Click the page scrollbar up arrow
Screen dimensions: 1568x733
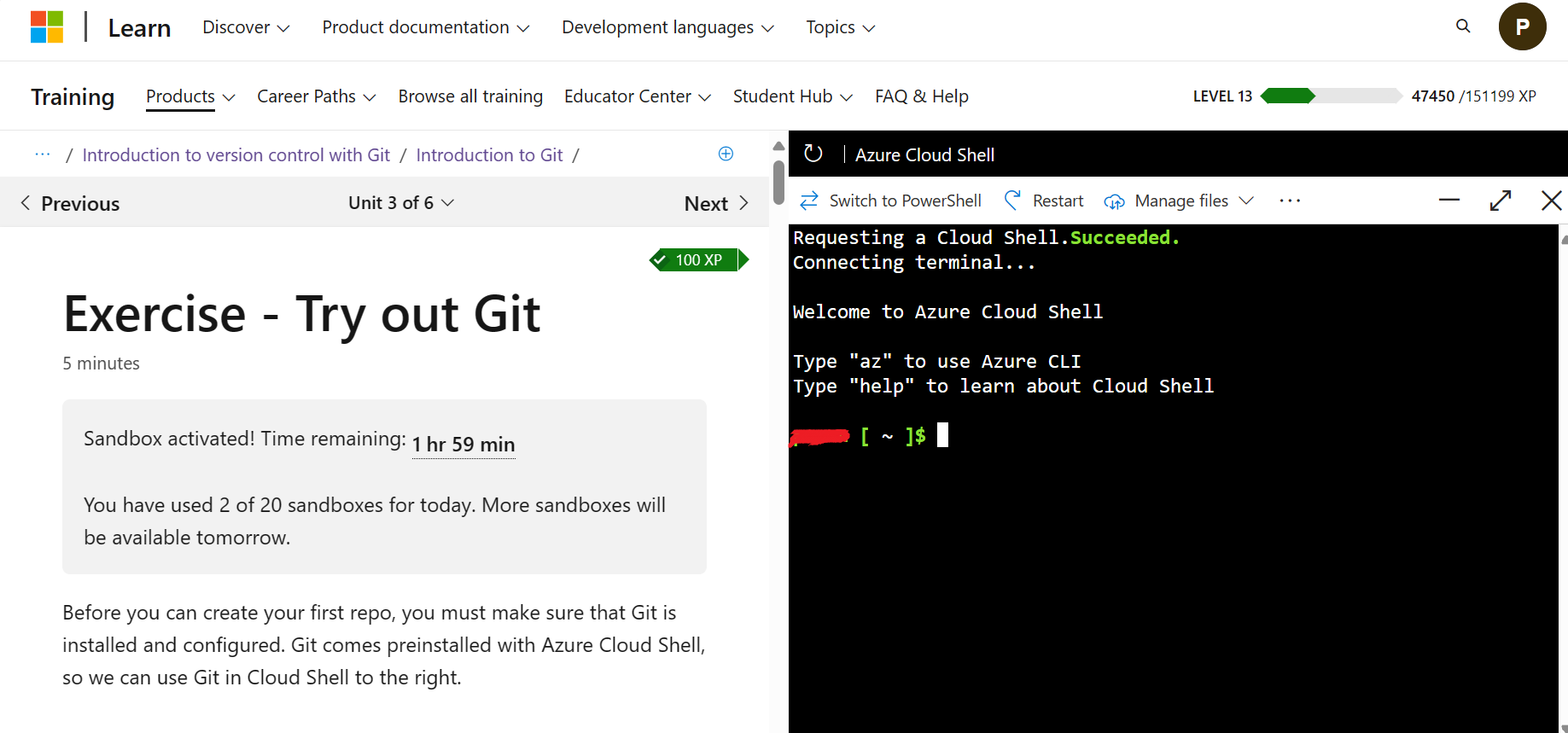(x=778, y=146)
